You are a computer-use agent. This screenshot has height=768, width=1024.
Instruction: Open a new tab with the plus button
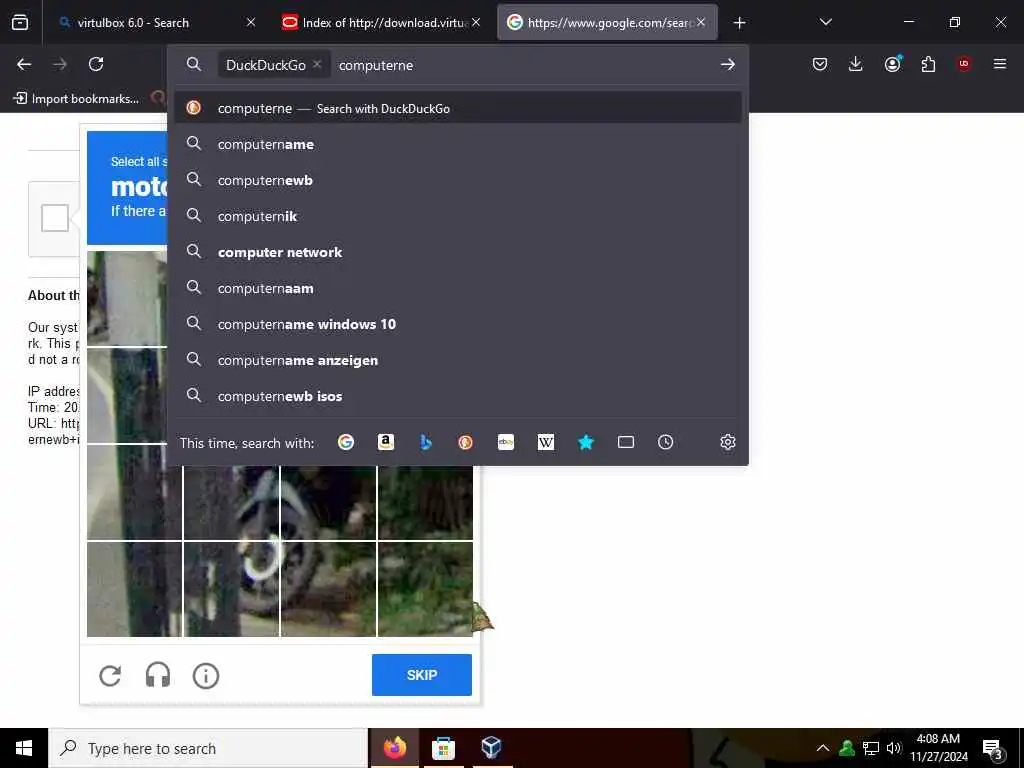coord(739,23)
